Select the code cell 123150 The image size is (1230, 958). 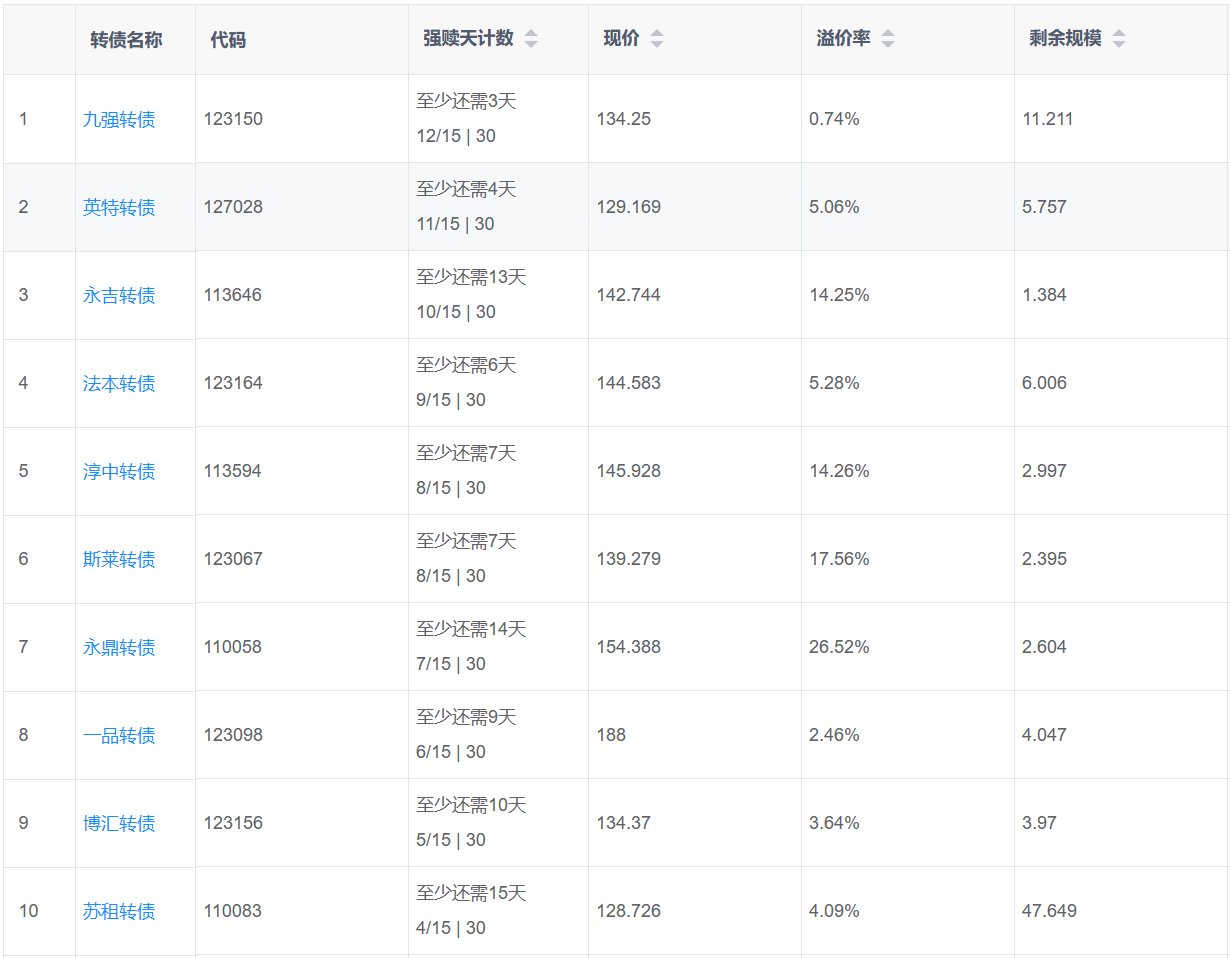(233, 120)
